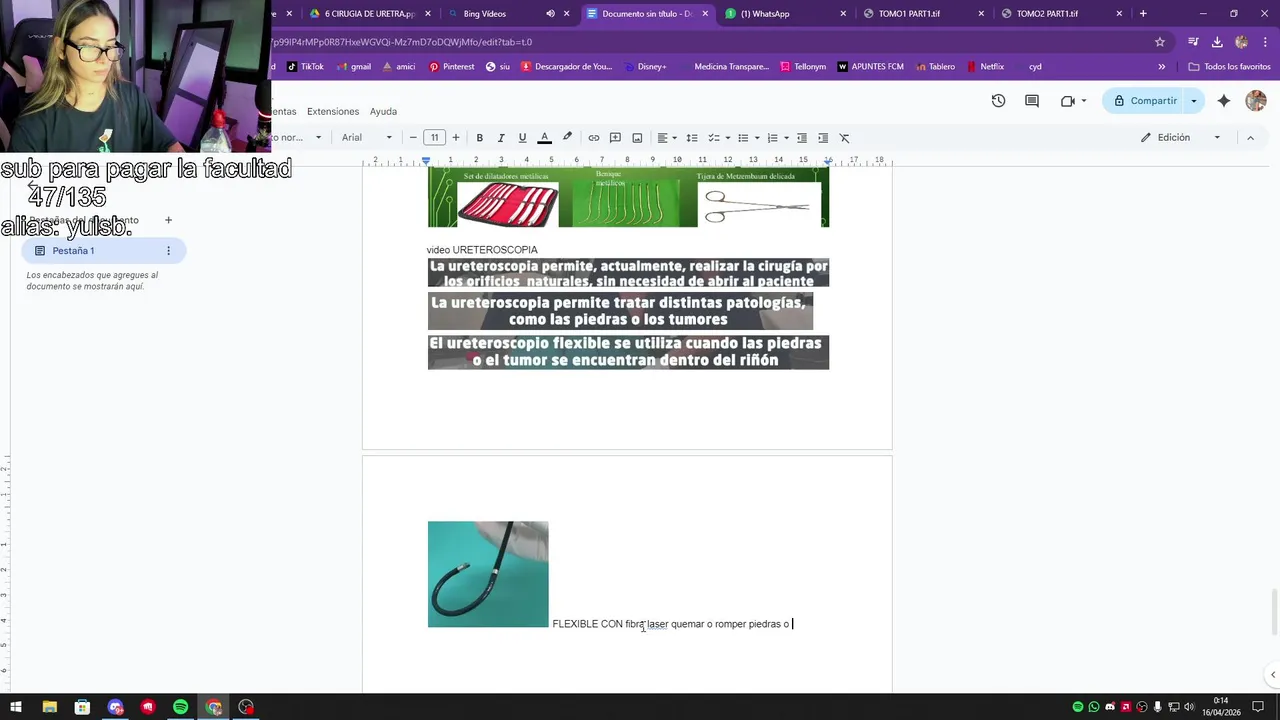Image resolution: width=1280 pixels, height=720 pixels.
Task: Show all comments via the speech bubble icon
Action: tap(1032, 101)
